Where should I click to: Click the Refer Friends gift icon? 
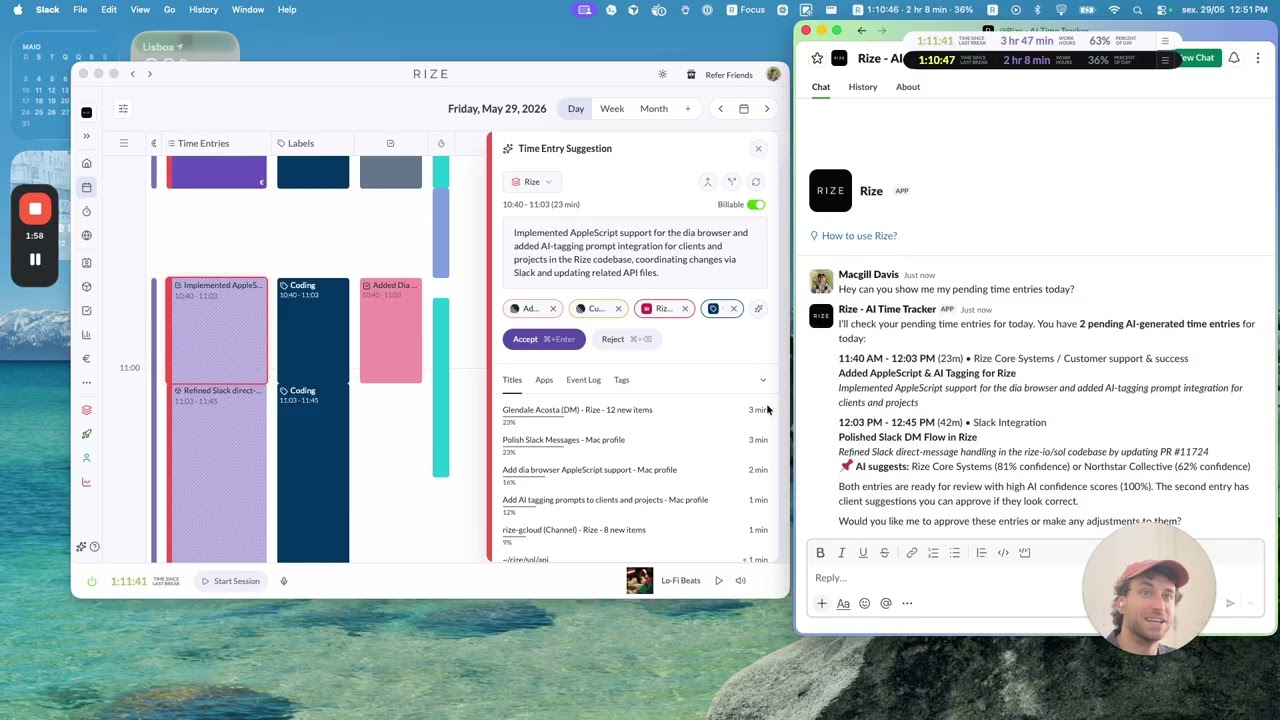691,75
